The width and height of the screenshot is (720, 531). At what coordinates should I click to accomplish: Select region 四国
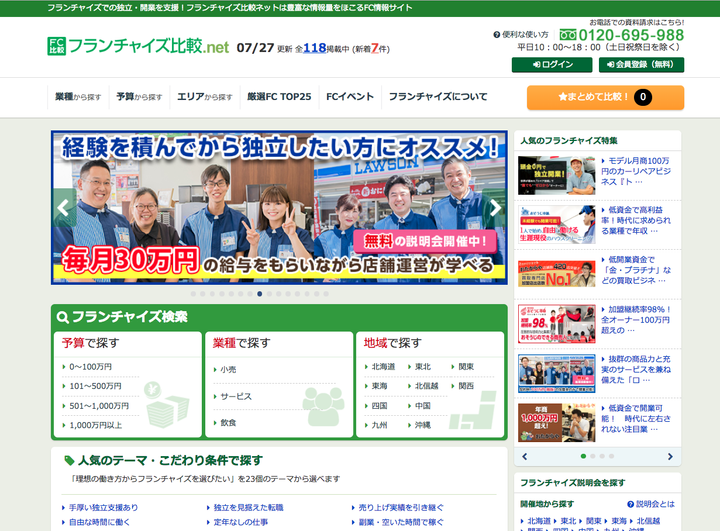[379, 406]
